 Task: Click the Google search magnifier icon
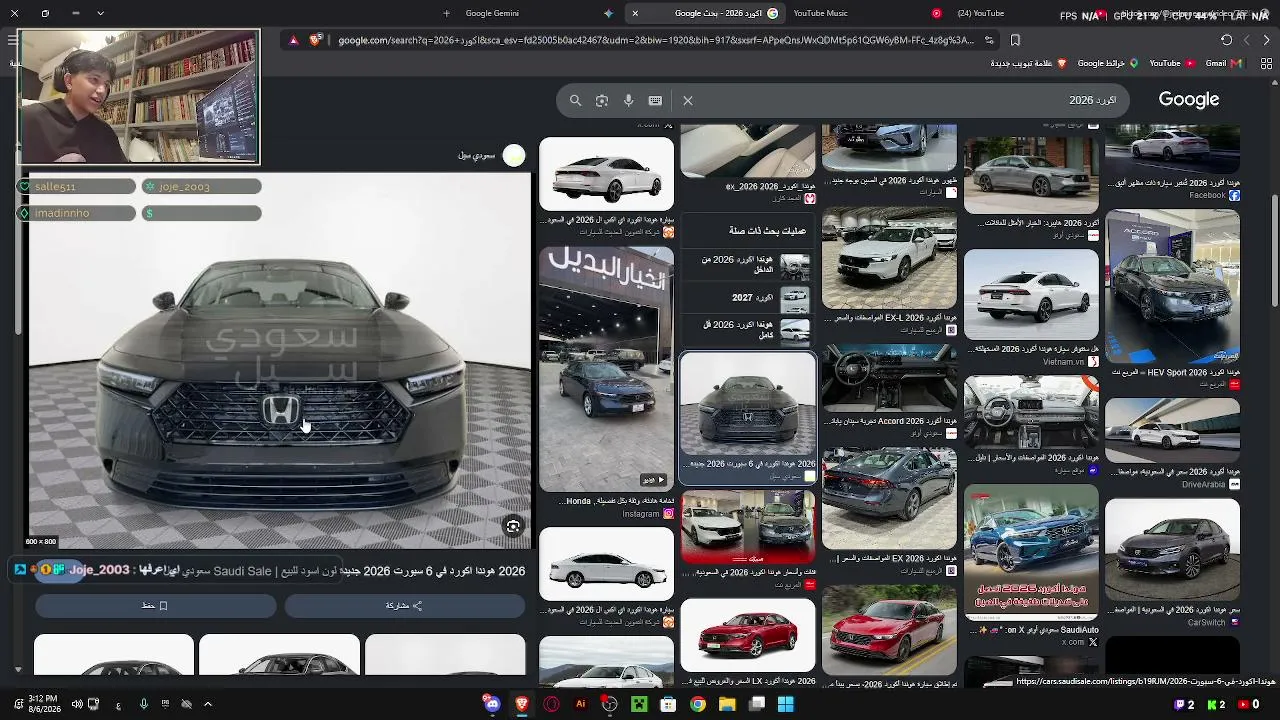tap(575, 100)
